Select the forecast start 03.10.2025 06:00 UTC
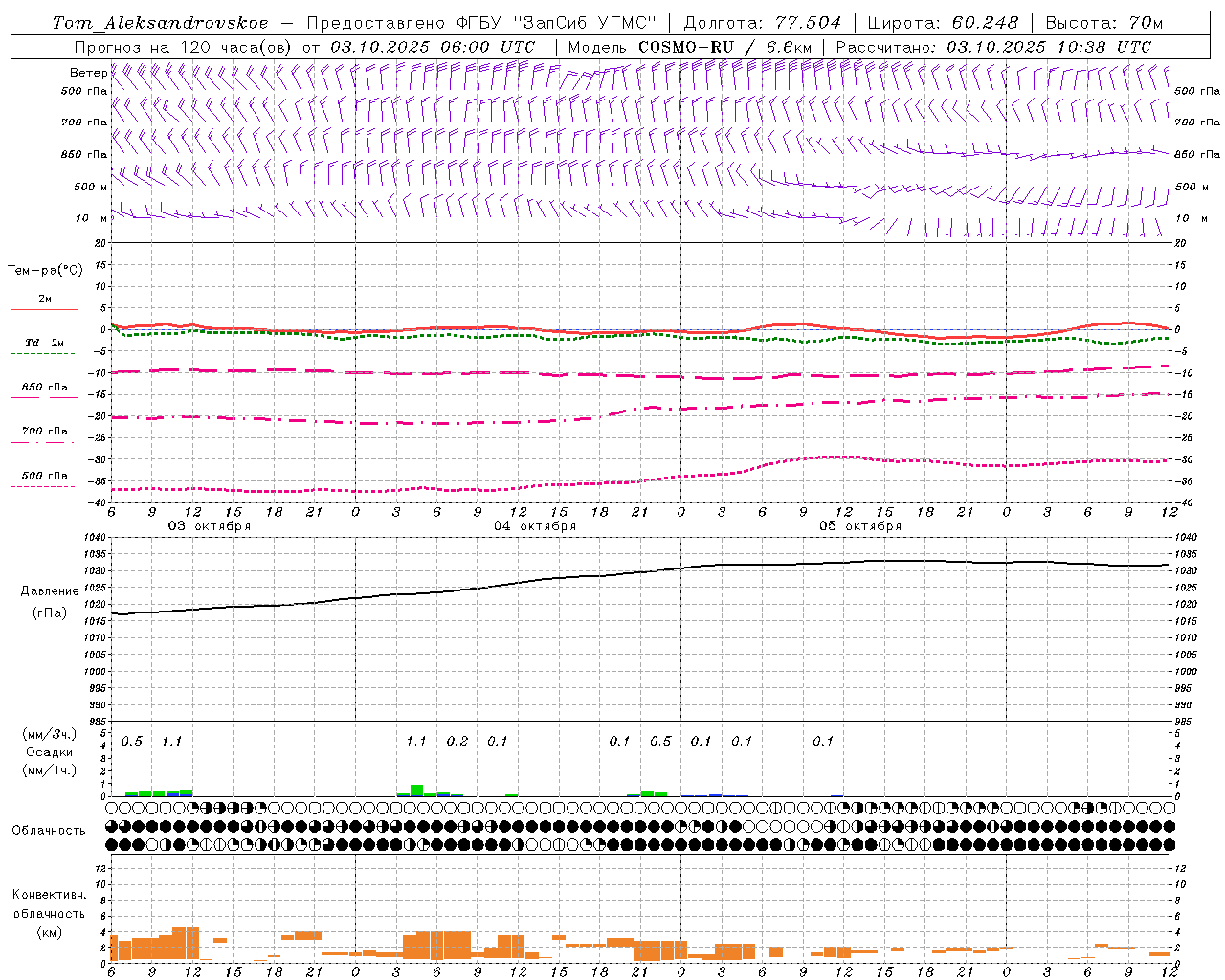 point(432,47)
